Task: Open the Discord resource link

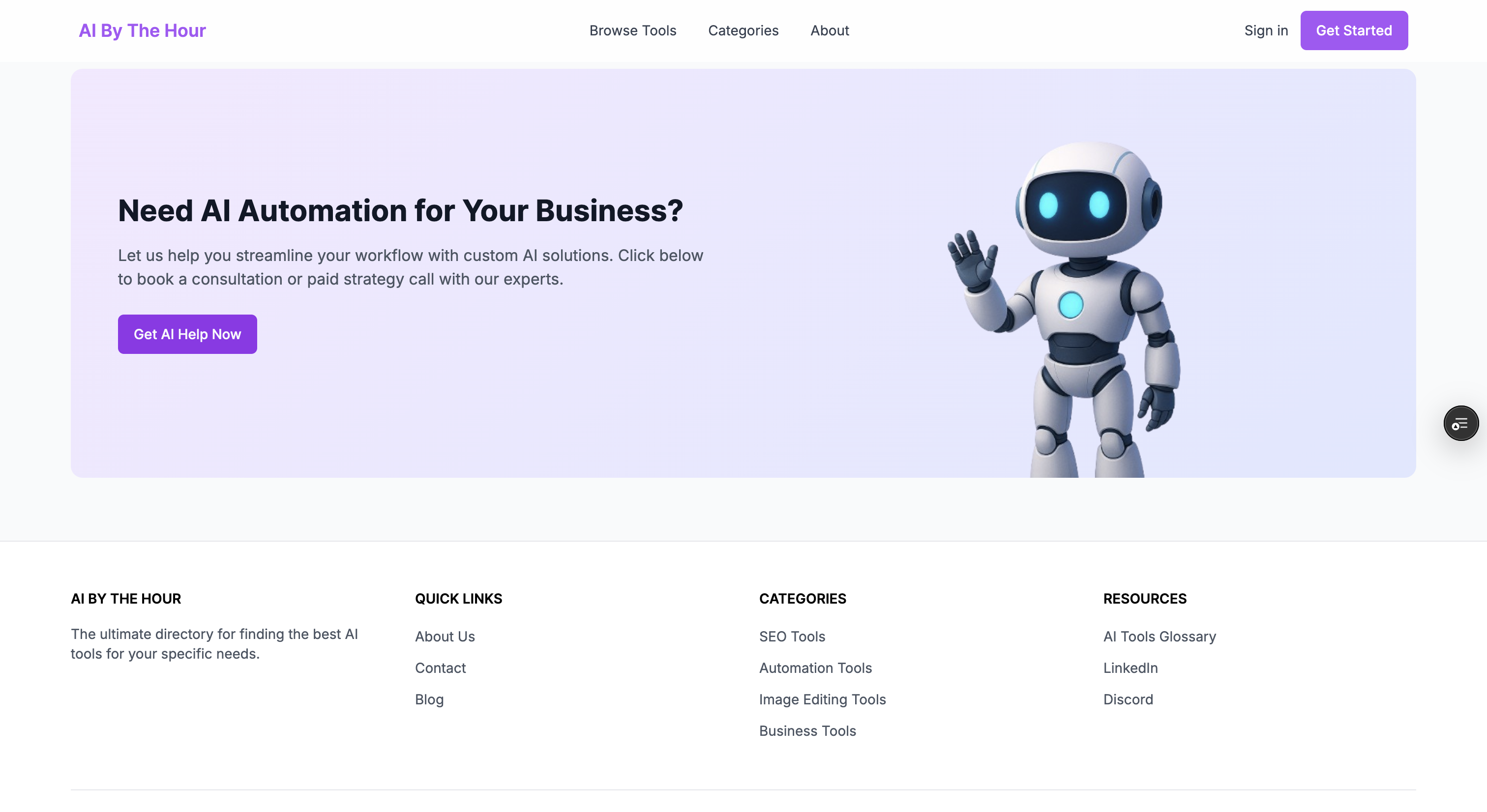Action: click(x=1128, y=699)
